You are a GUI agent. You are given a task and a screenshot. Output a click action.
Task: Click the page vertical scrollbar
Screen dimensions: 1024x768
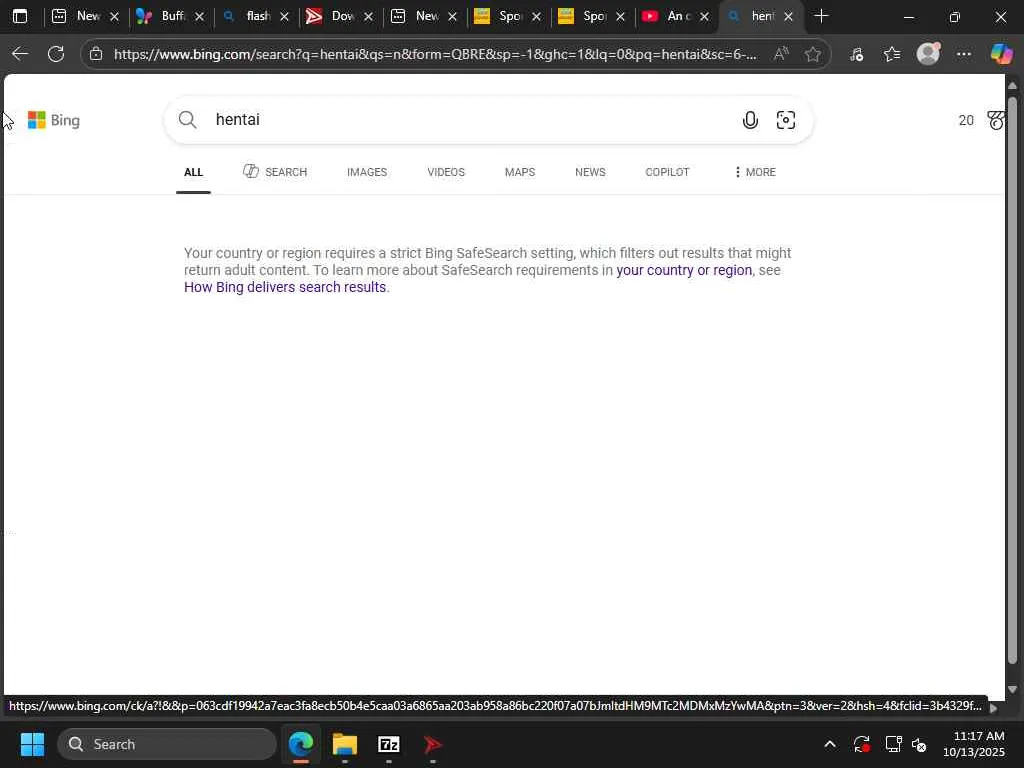coord(1012,379)
